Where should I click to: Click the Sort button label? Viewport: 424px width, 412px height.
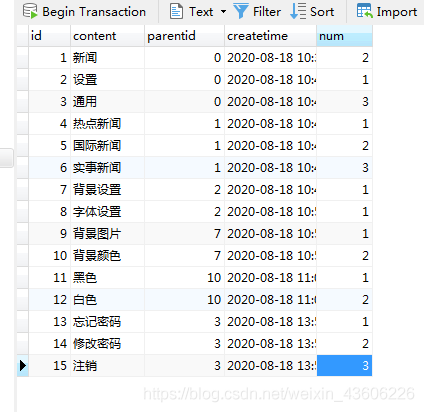[322, 12]
